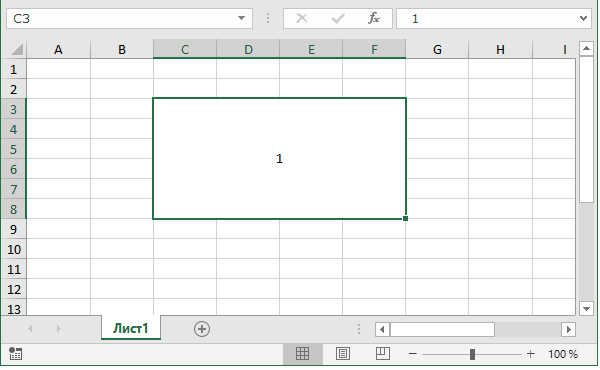Click the macro recording status bar icon
The width and height of the screenshot is (600, 370).
click(15, 354)
